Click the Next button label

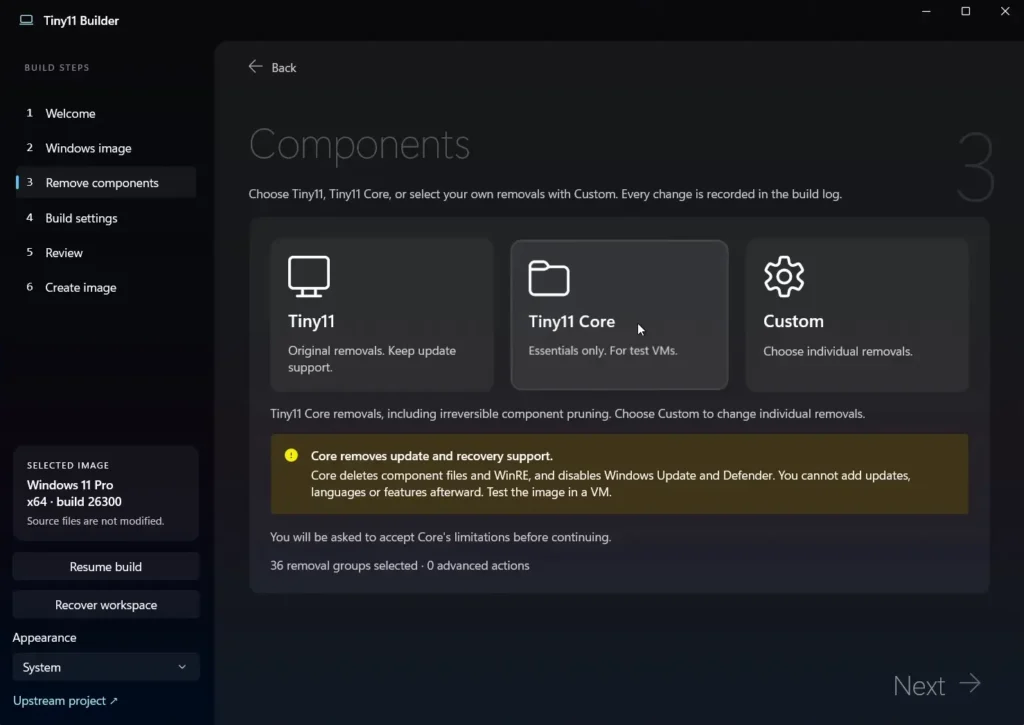click(x=919, y=686)
